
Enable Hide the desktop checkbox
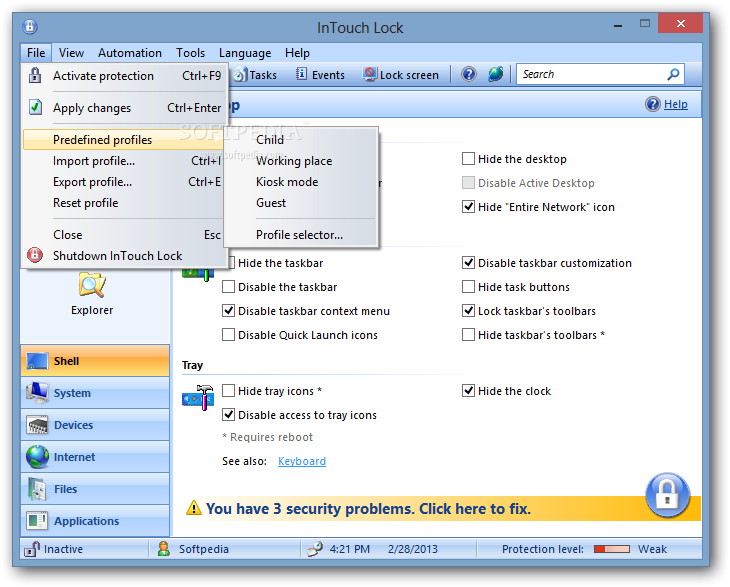(x=468, y=159)
